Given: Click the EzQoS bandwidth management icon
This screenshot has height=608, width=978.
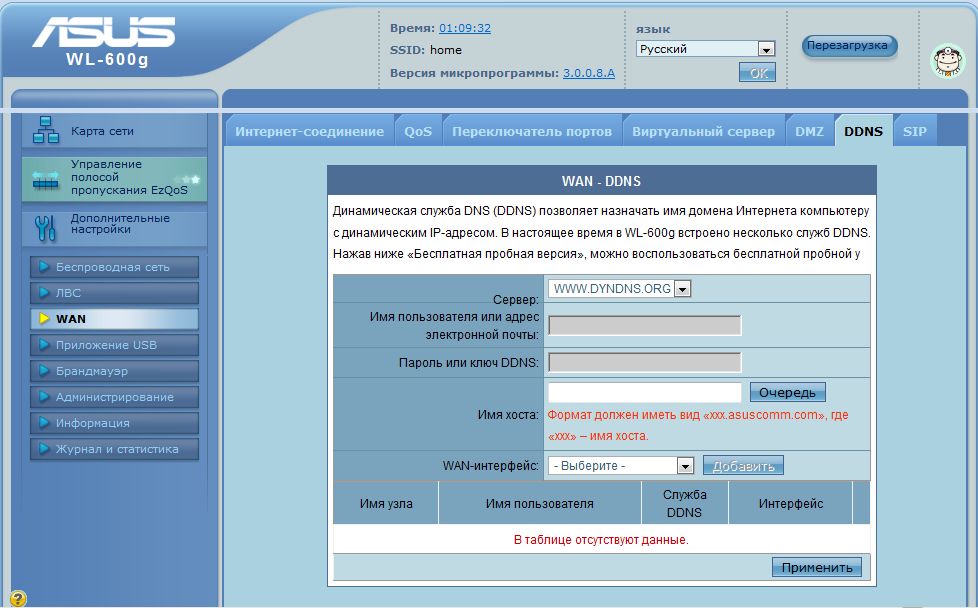Looking at the screenshot, I should [45, 180].
